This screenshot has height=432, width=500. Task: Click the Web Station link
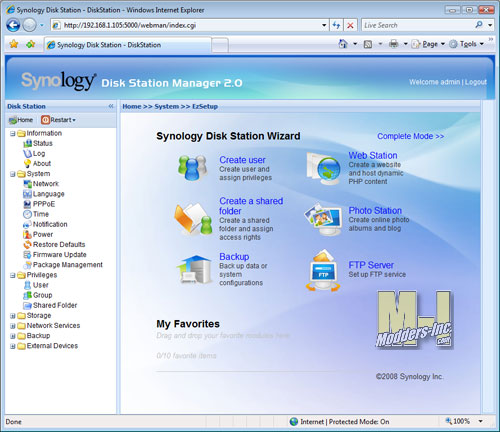click(x=373, y=155)
